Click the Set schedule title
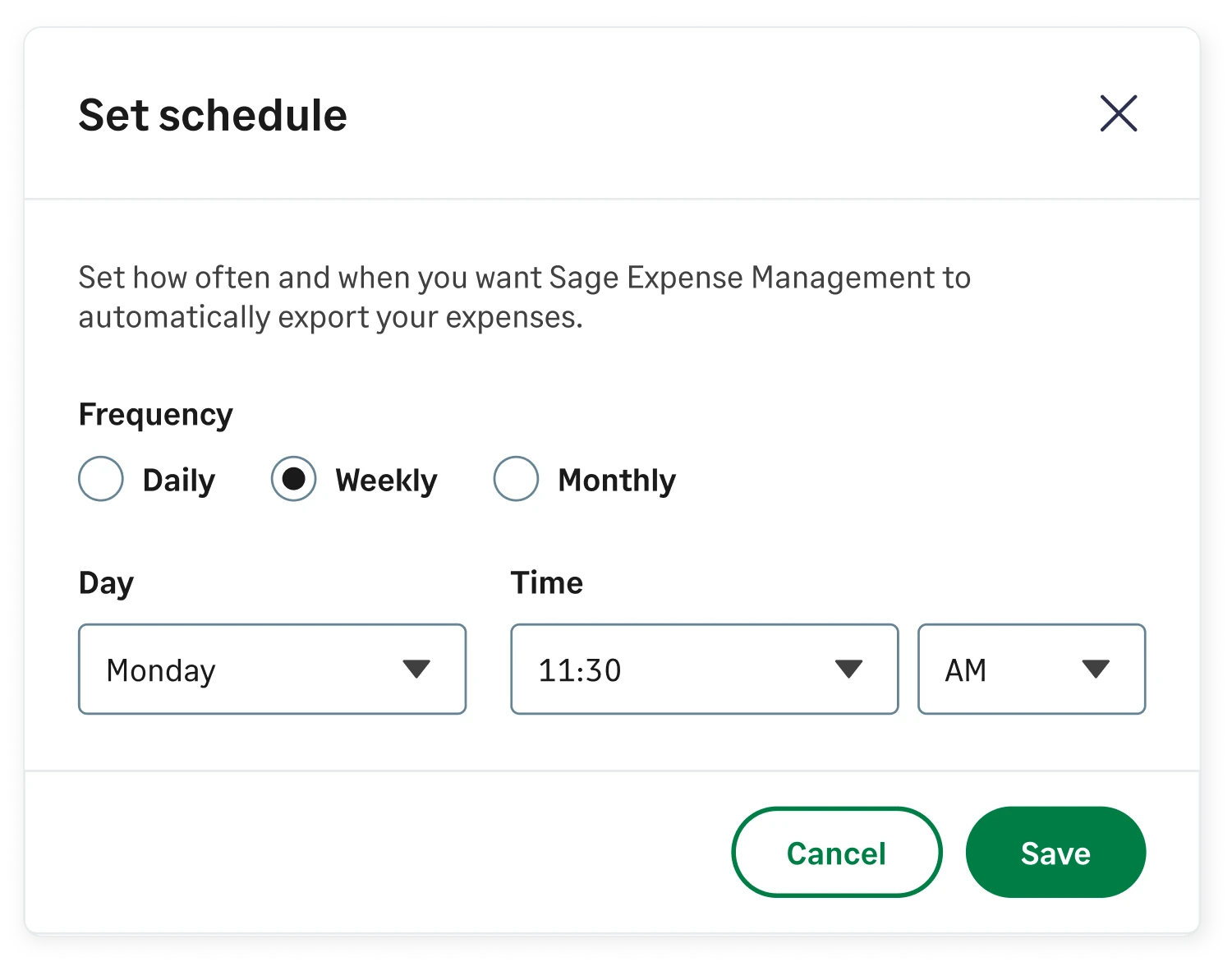This screenshot has width=1232, height=971. click(x=212, y=115)
